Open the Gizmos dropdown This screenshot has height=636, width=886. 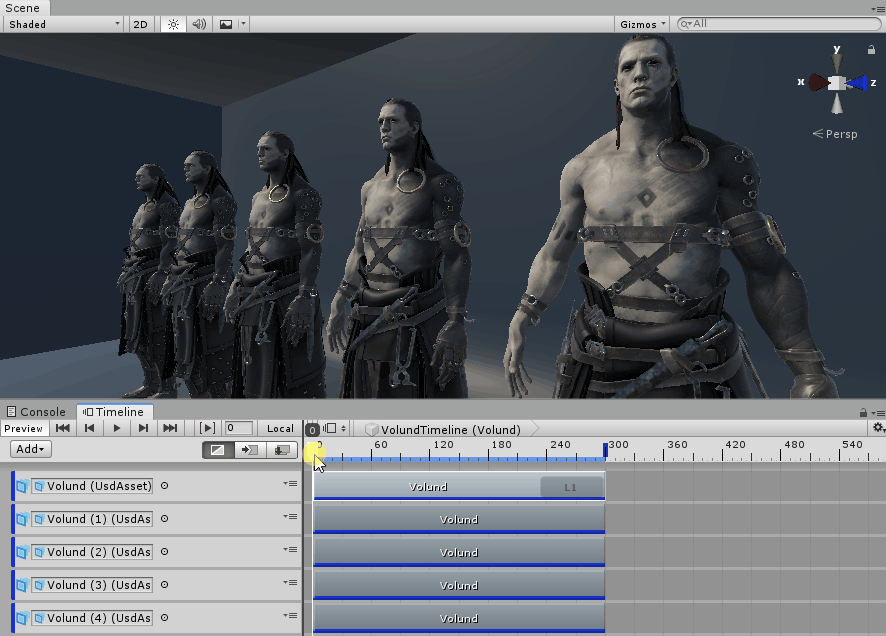(x=642, y=24)
